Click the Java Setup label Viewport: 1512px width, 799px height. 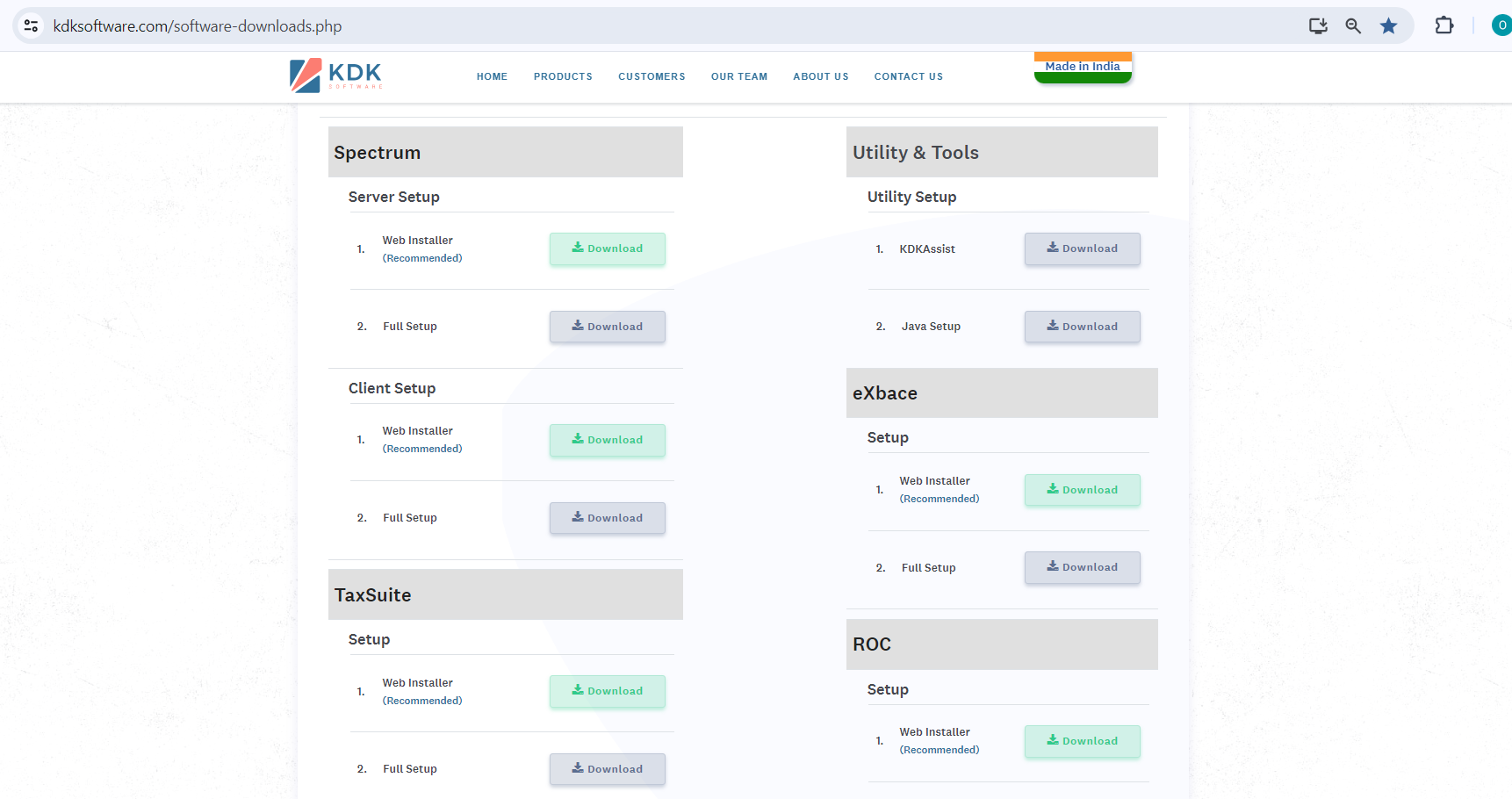[x=931, y=327]
